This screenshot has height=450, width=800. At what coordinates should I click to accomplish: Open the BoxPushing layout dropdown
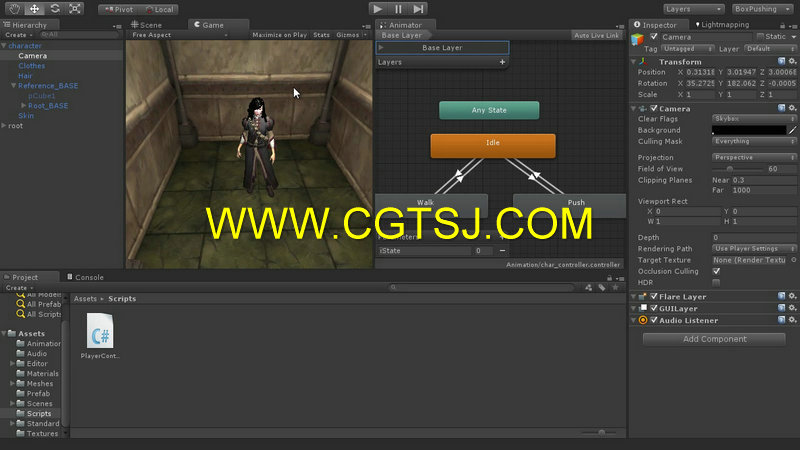762,9
